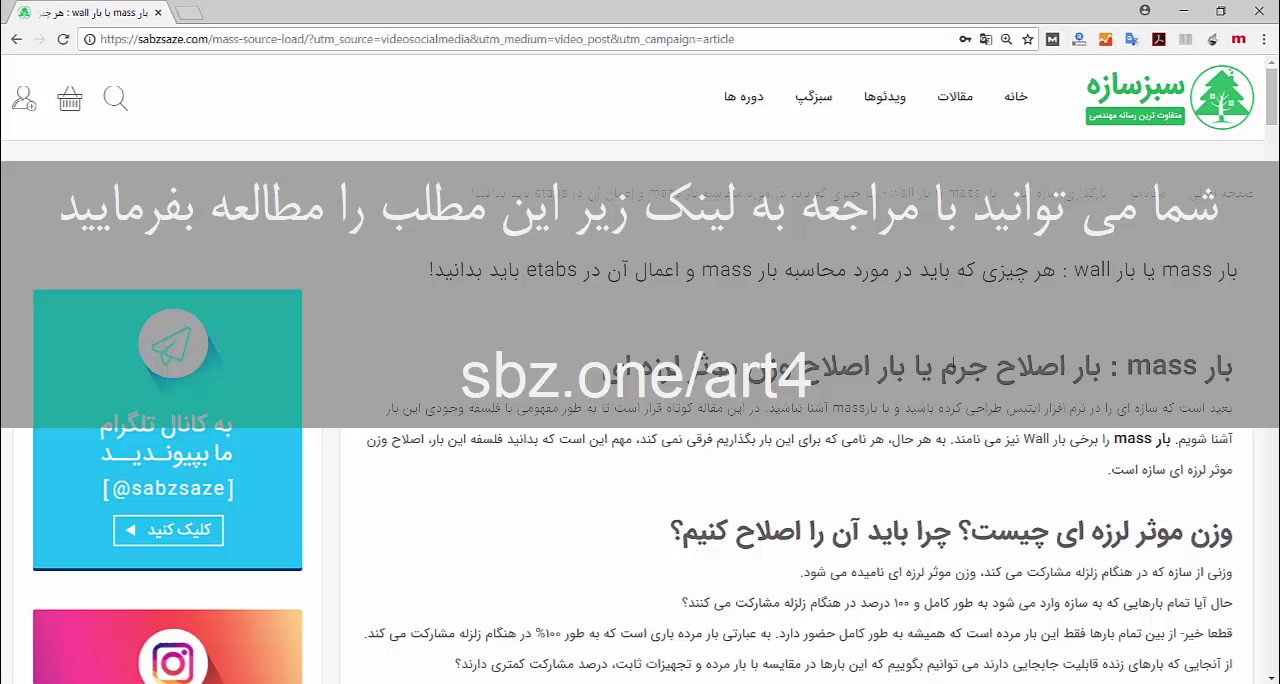Click the gray open-book extension icon

[1185, 39]
